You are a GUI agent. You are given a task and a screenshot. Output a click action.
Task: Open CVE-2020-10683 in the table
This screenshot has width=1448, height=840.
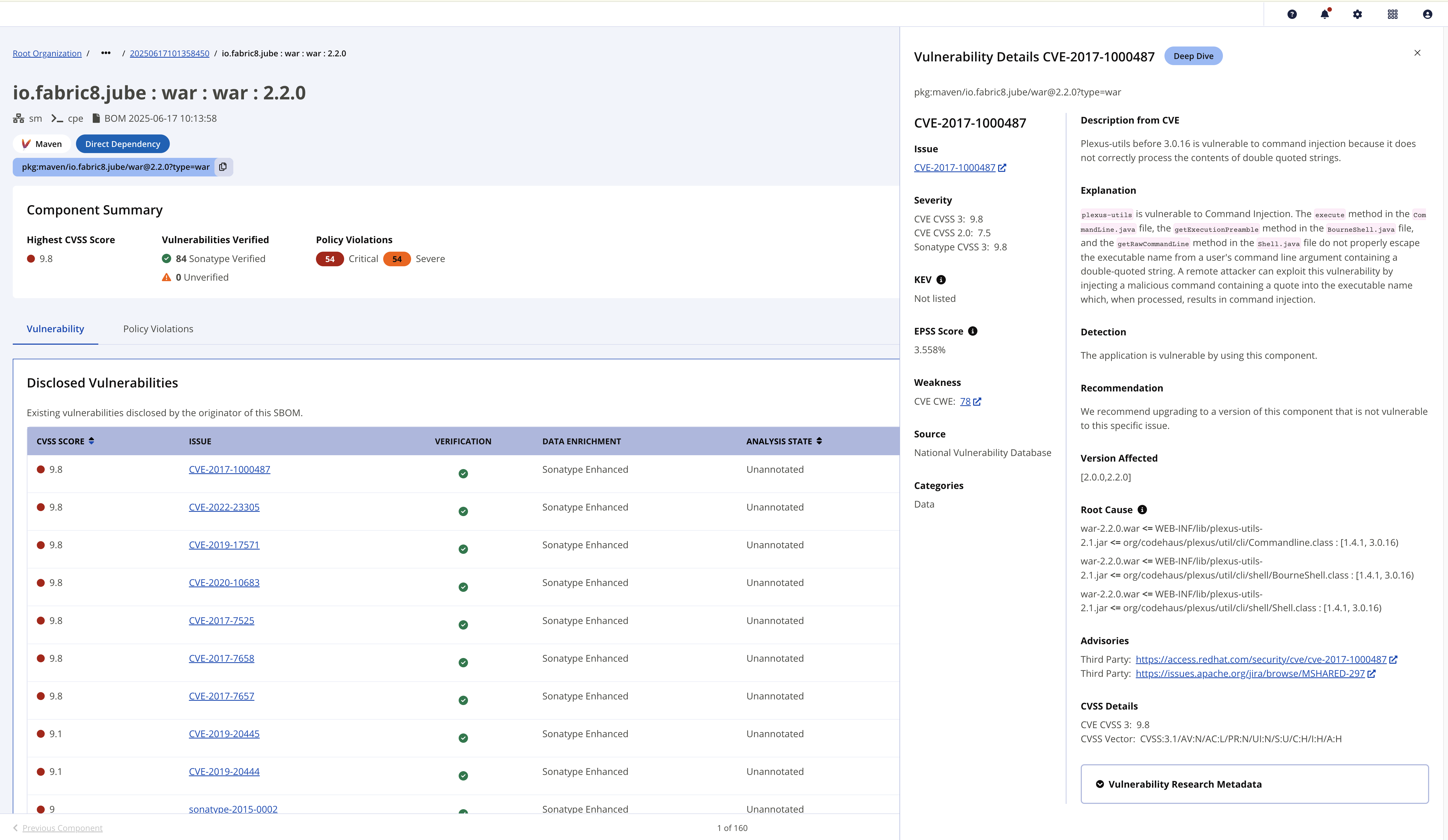224,582
